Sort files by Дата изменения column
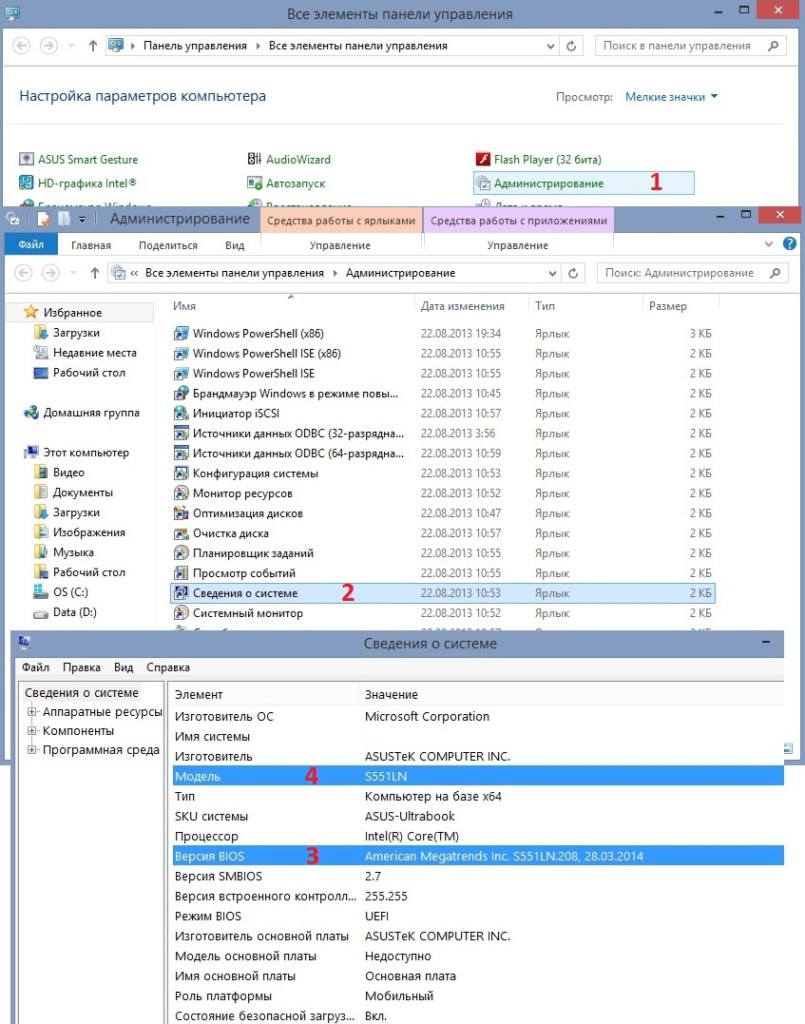This screenshot has width=805, height=1024. point(462,306)
